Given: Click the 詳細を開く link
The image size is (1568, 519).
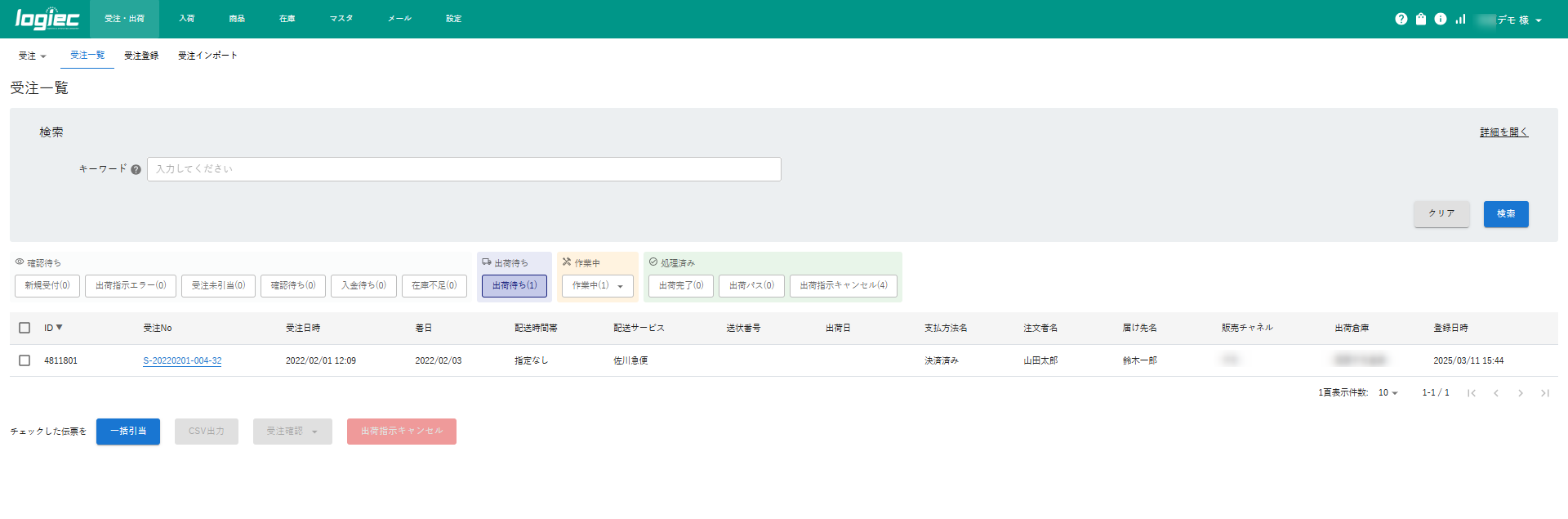Looking at the screenshot, I should coord(1503,132).
